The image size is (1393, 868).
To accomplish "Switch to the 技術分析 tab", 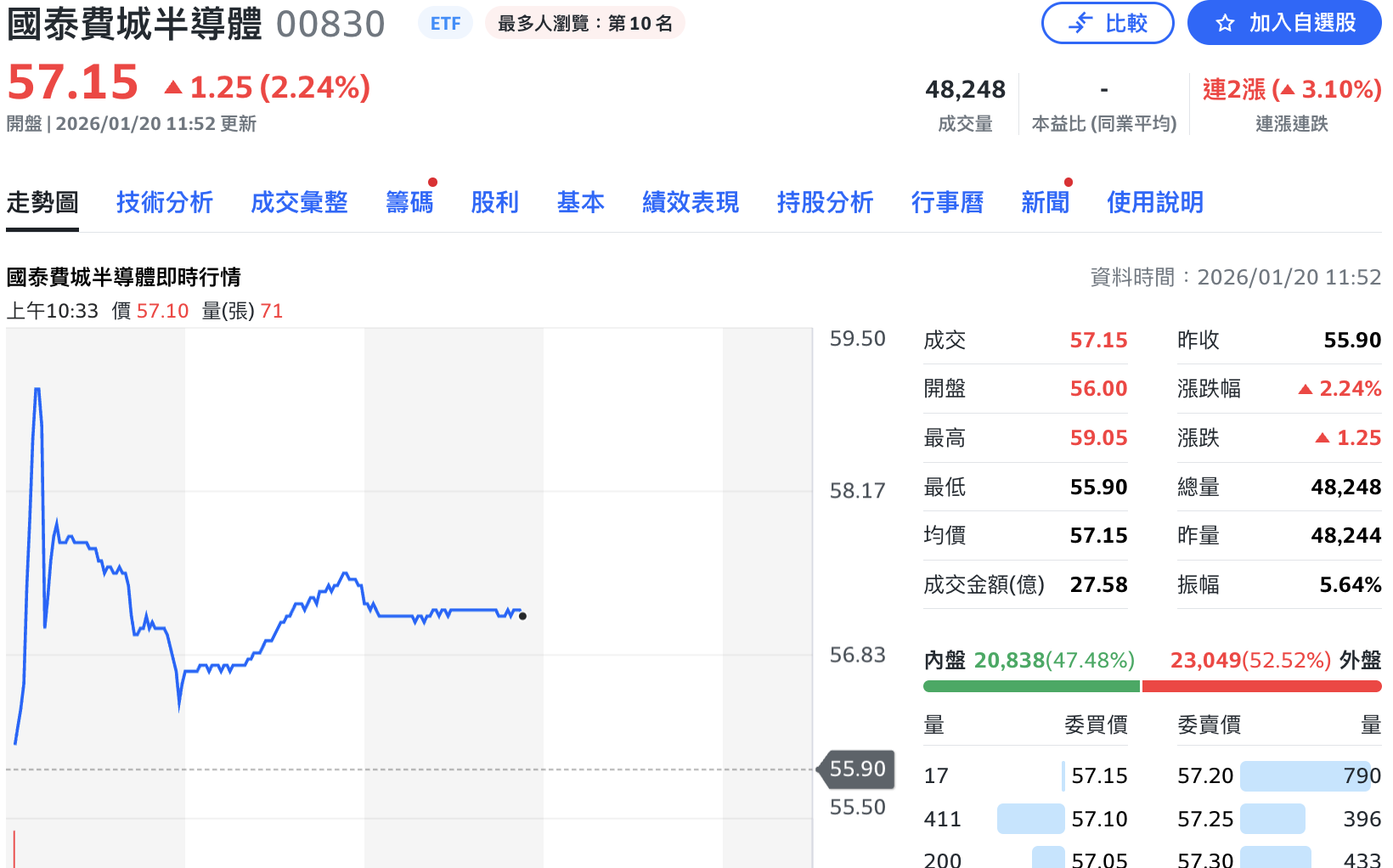I will click(165, 203).
